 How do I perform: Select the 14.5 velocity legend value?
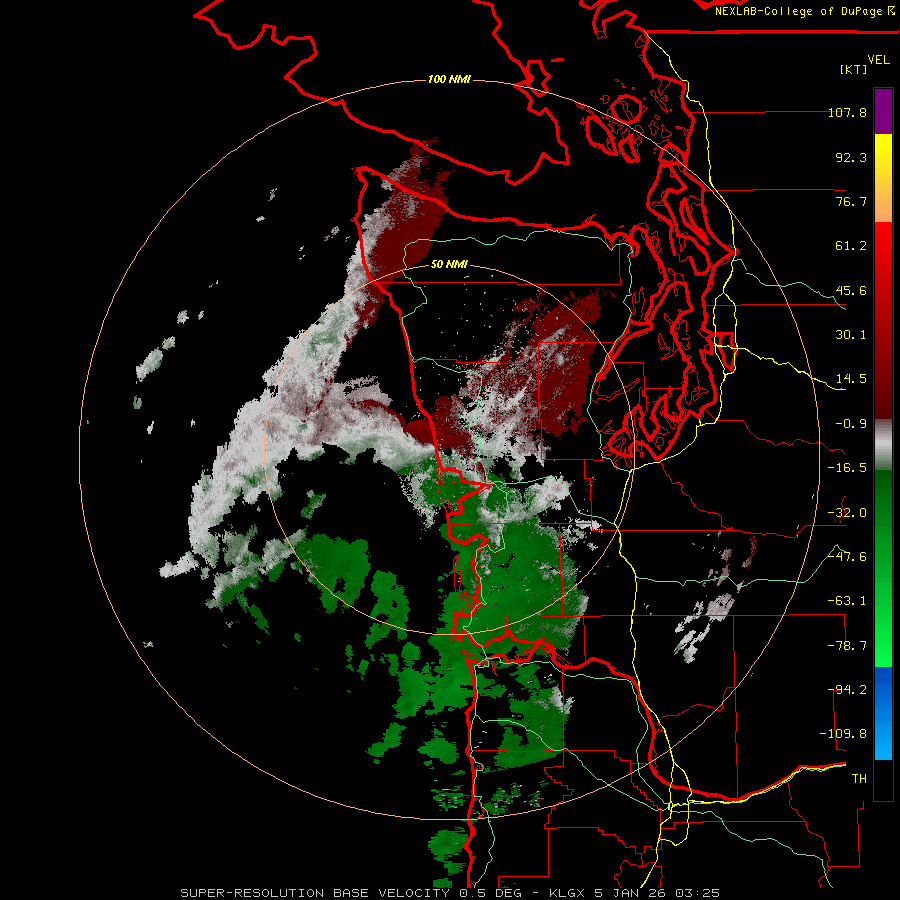click(x=851, y=379)
